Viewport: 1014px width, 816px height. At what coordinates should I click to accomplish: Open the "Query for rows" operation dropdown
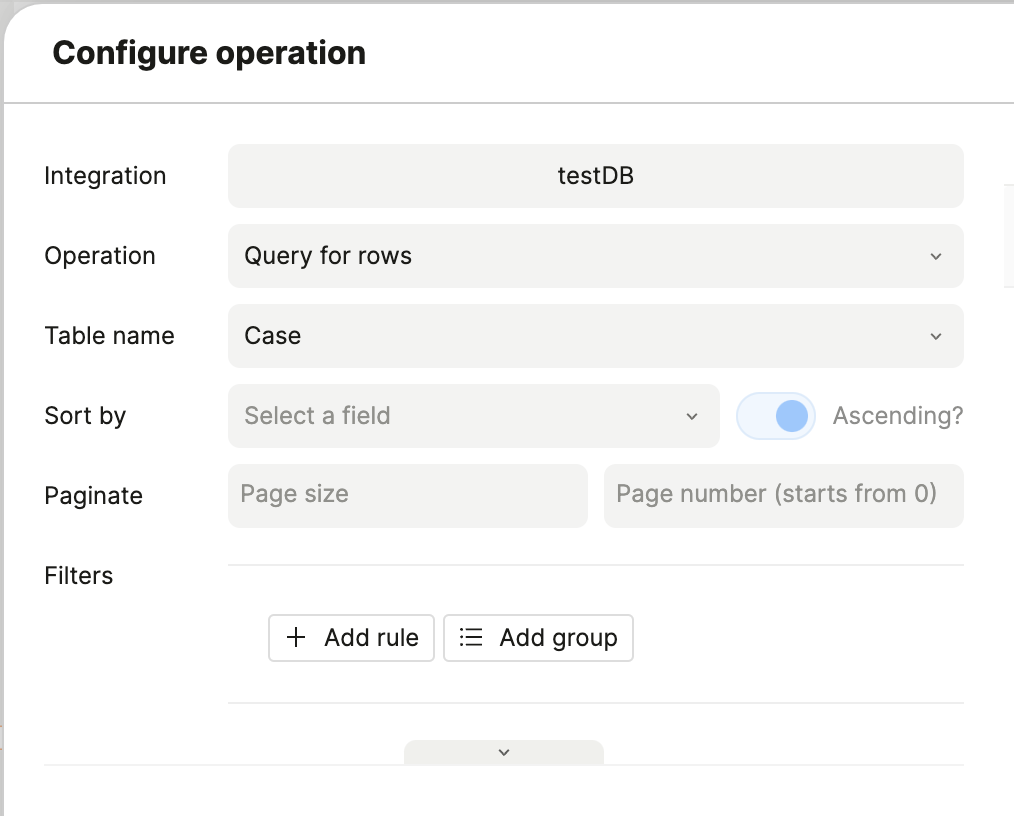[x=580, y=256]
